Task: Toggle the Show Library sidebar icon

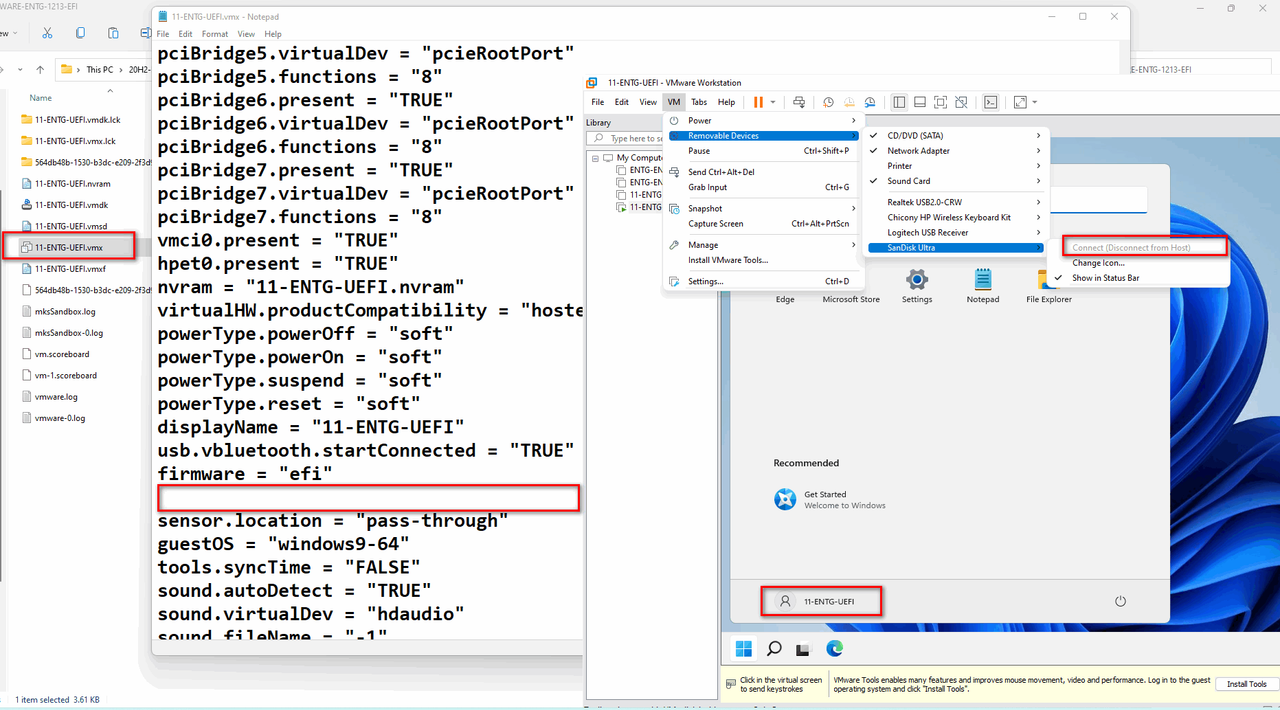Action: coord(899,102)
